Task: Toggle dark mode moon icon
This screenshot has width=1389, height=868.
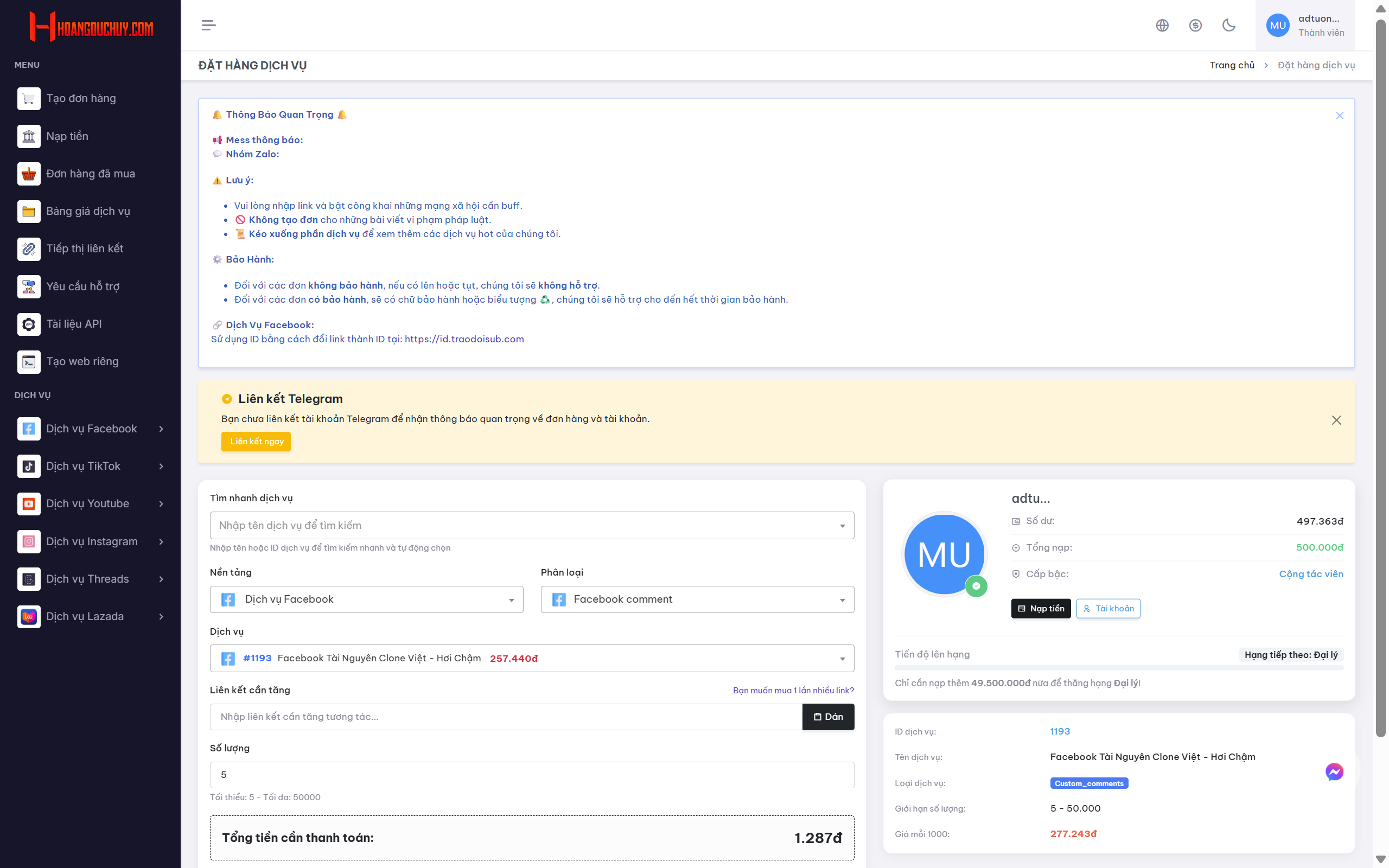Action: [1229, 25]
